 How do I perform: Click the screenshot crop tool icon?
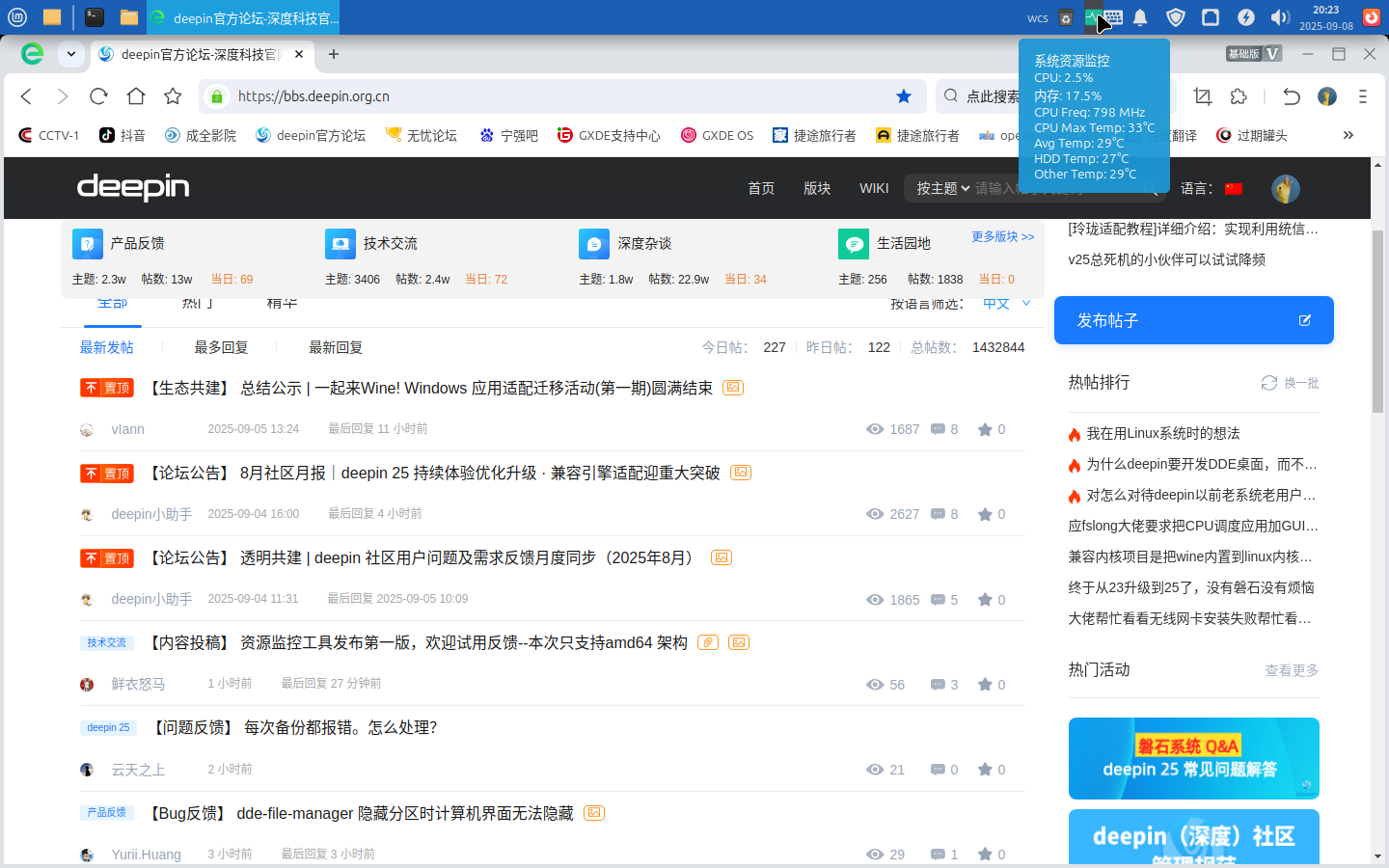click(x=1202, y=96)
